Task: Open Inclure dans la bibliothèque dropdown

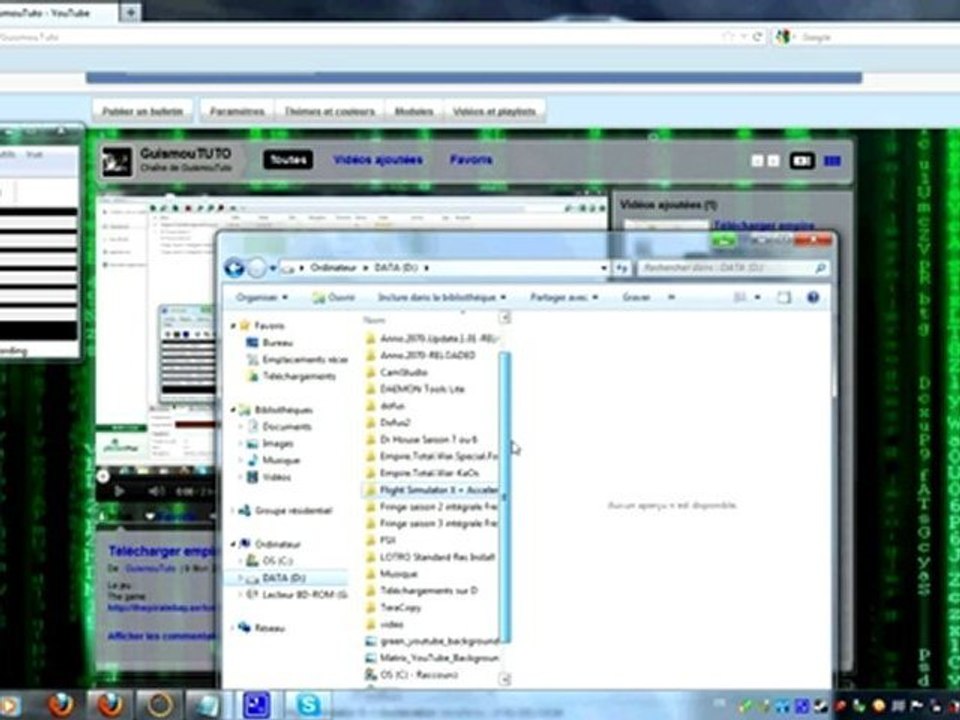Action: (x=442, y=297)
